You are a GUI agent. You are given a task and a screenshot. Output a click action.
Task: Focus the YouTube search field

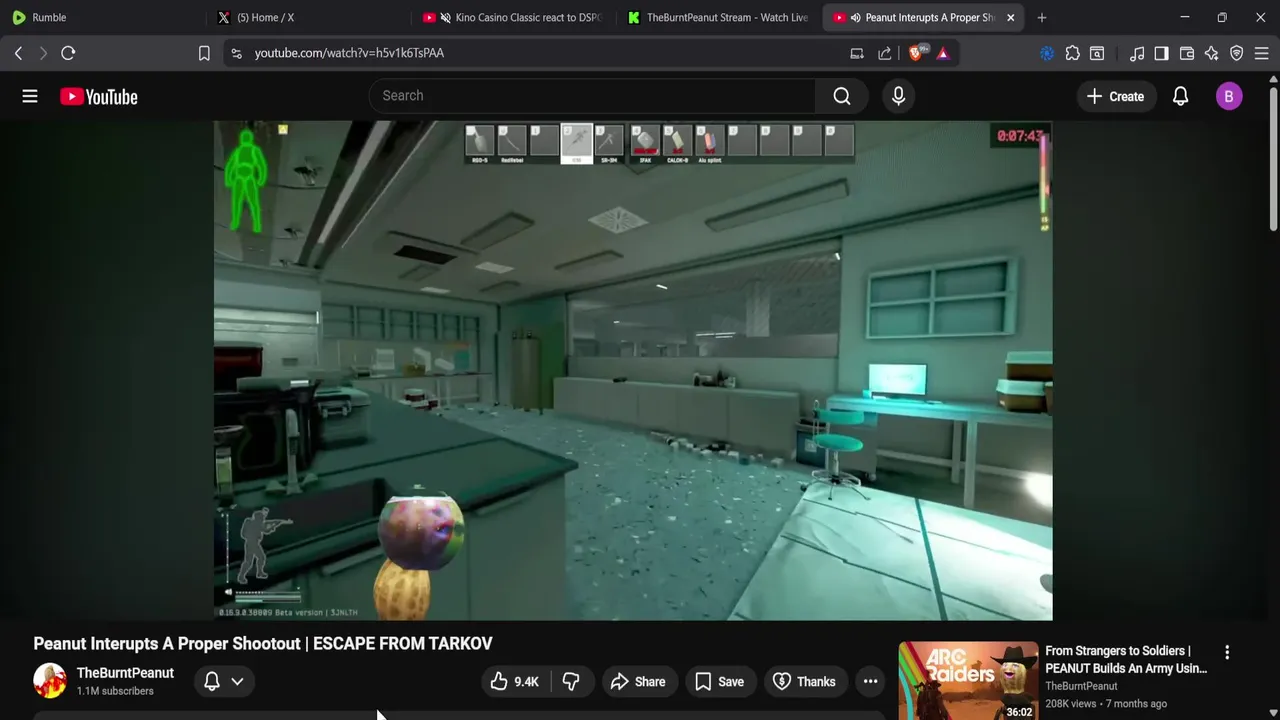point(592,96)
